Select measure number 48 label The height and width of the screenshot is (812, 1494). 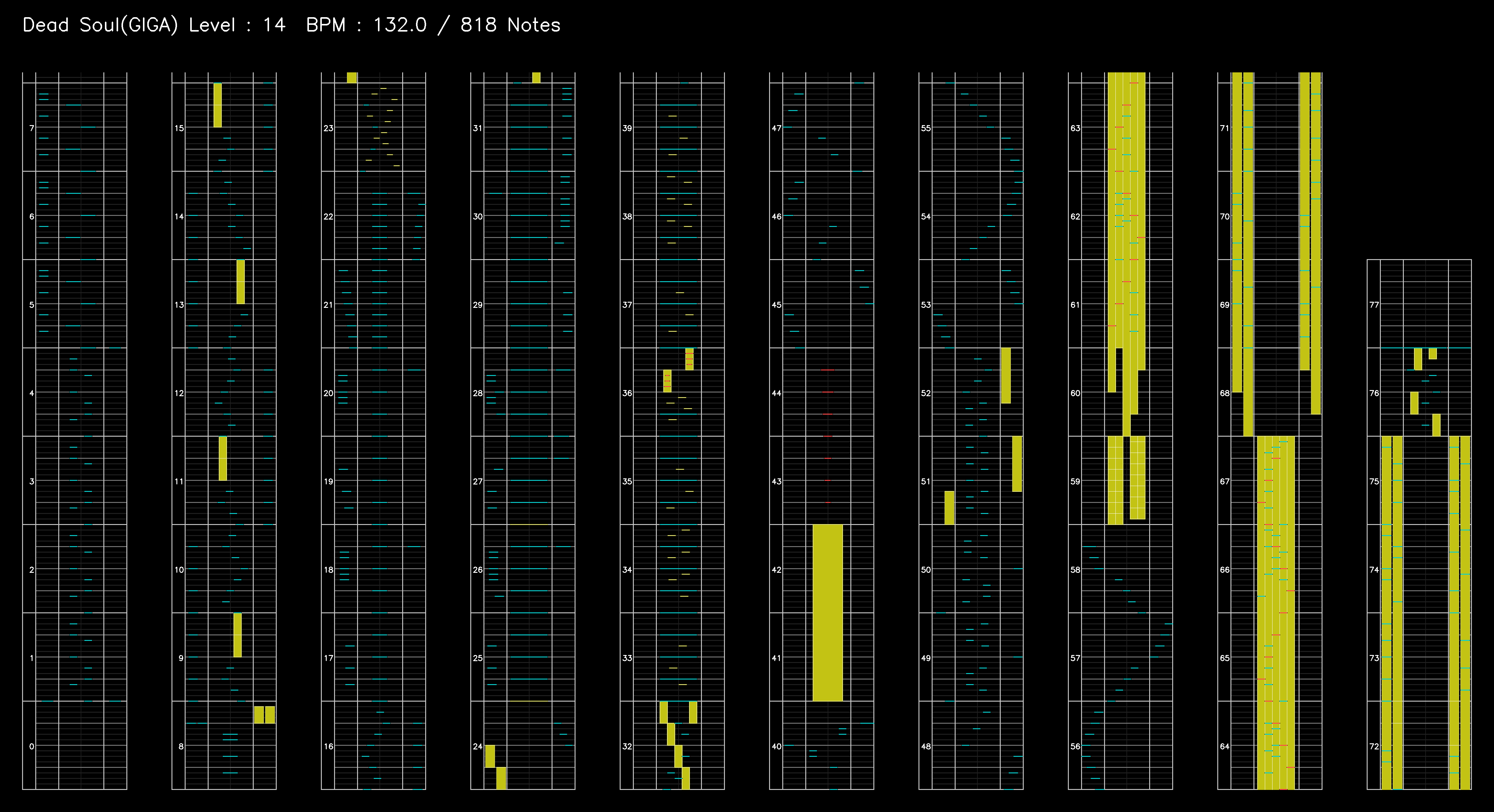click(926, 746)
